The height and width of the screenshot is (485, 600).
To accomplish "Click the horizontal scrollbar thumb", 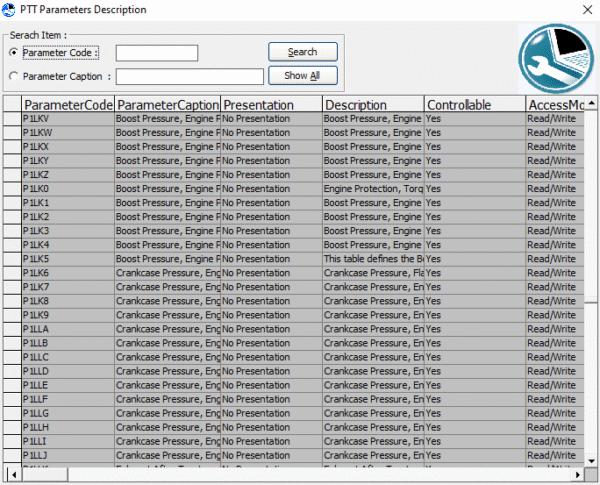I will click(x=45, y=475).
